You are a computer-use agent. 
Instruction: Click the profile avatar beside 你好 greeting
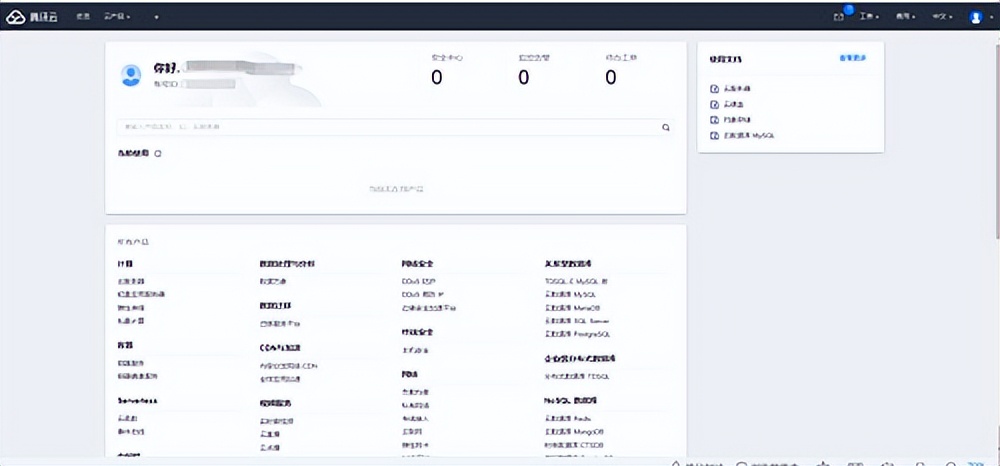tap(131, 75)
